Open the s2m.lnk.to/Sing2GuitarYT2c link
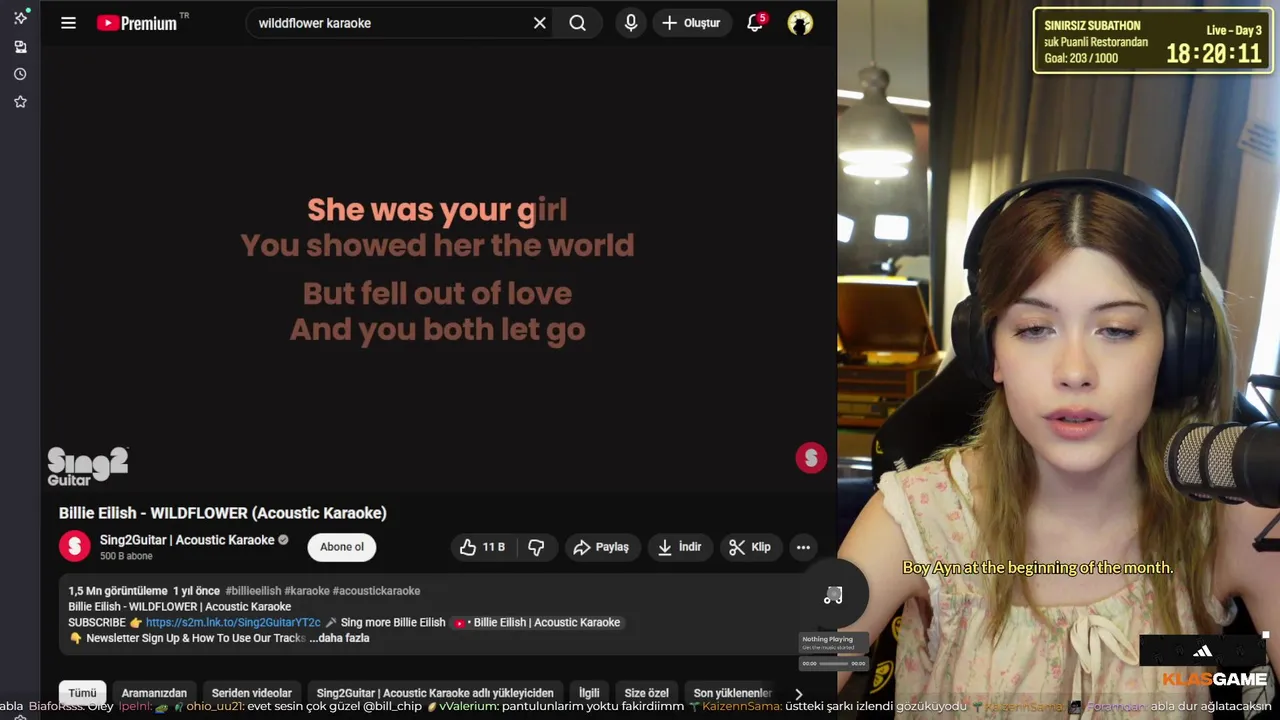Viewport: 1280px width, 720px height. (x=233, y=622)
